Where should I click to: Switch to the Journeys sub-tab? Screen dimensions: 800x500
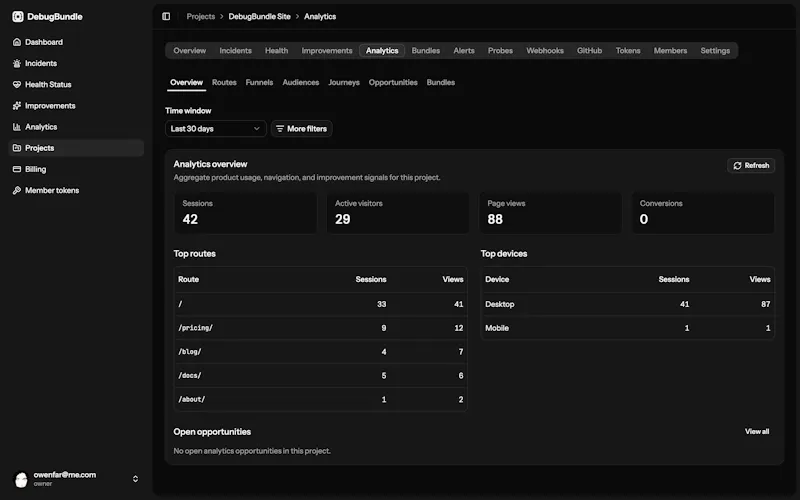click(344, 83)
